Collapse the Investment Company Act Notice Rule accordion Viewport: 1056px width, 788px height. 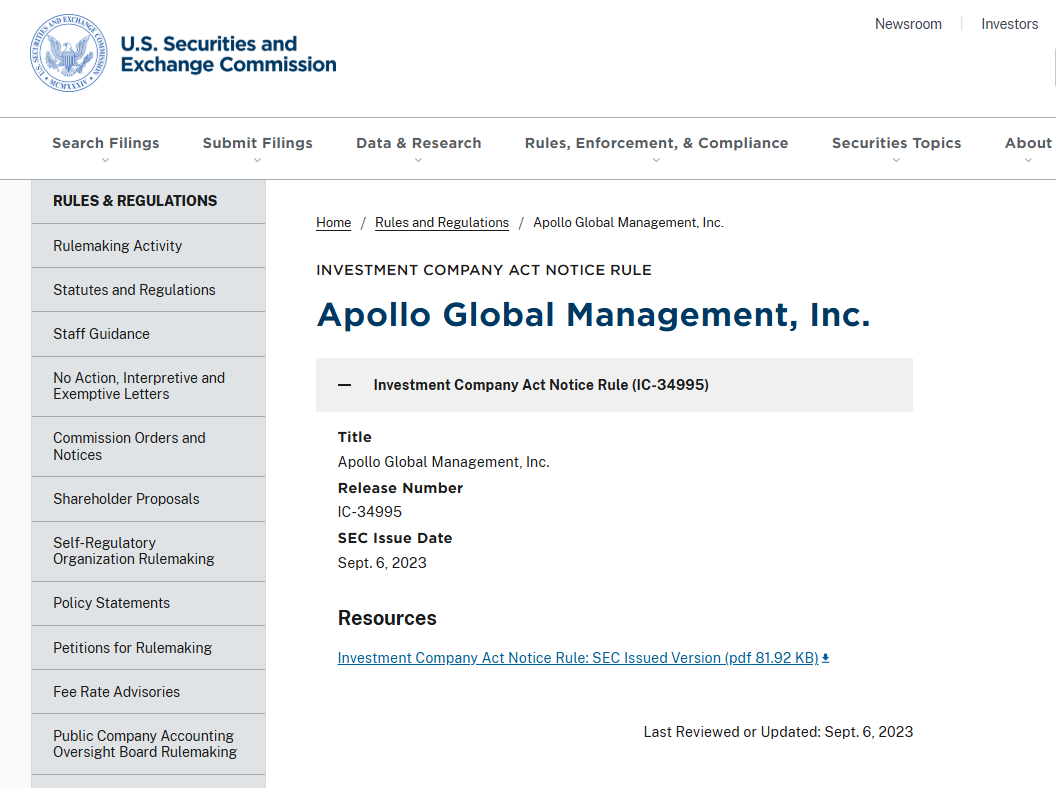click(x=345, y=385)
